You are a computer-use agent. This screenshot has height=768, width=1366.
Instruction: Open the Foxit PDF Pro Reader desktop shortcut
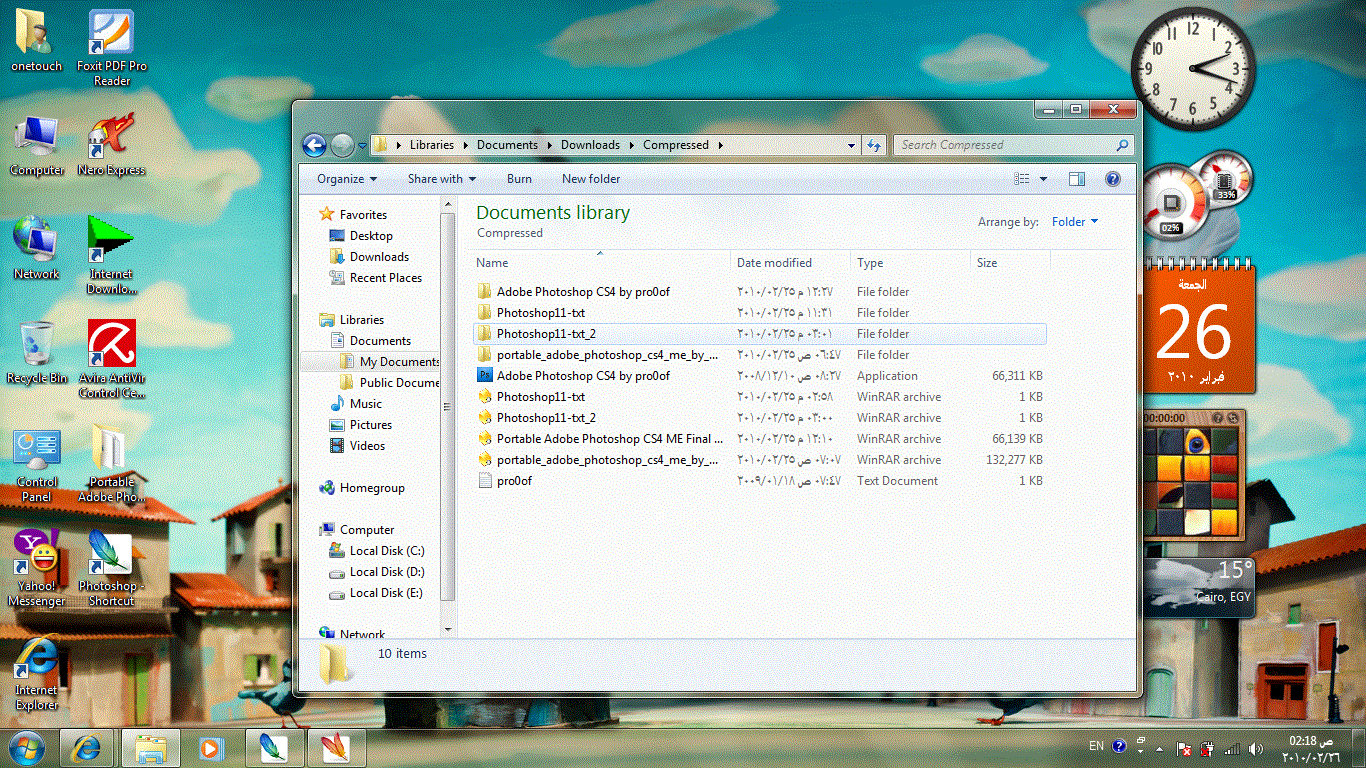coord(112,48)
